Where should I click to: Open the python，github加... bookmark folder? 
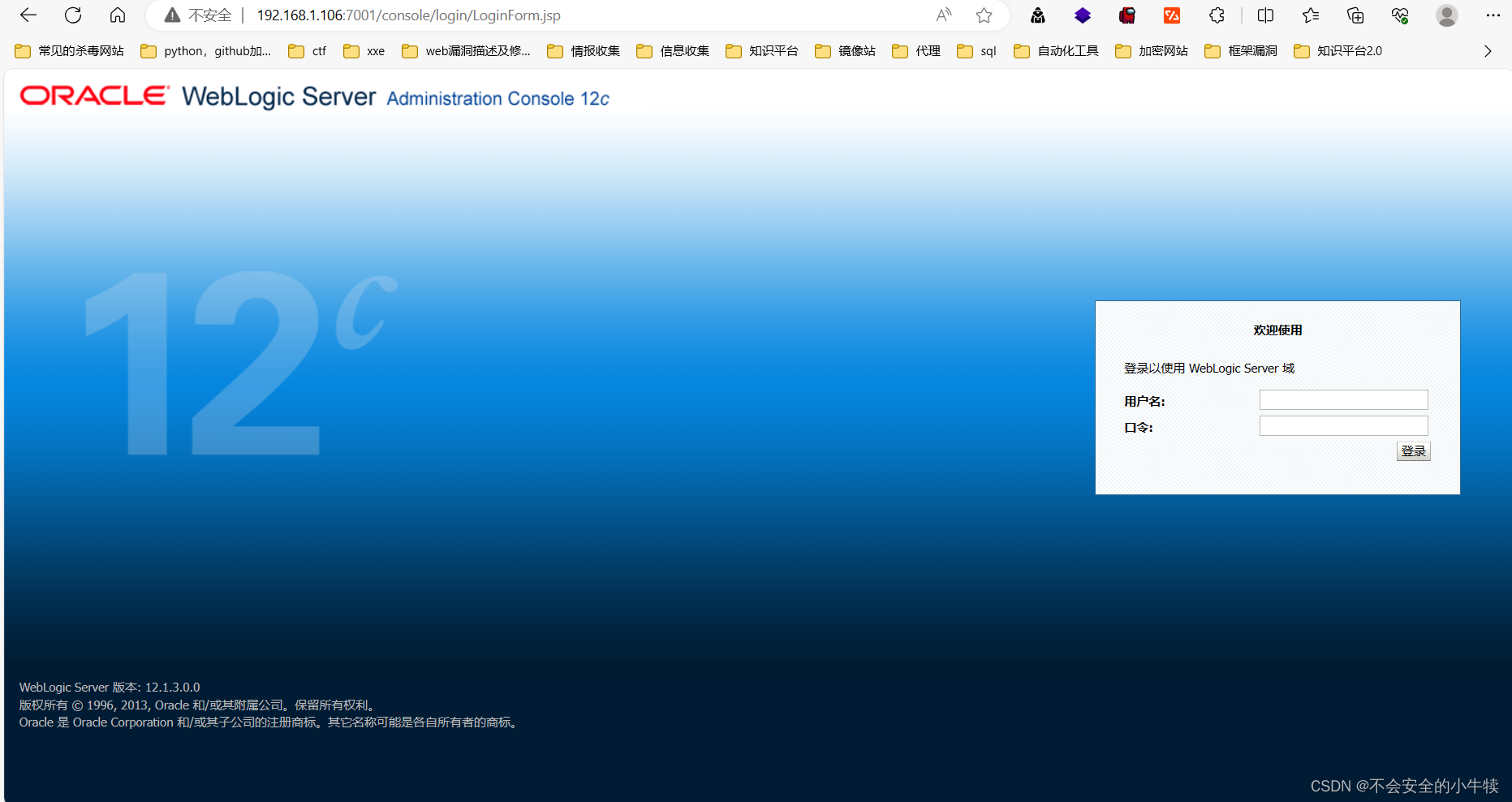click(206, 51)
